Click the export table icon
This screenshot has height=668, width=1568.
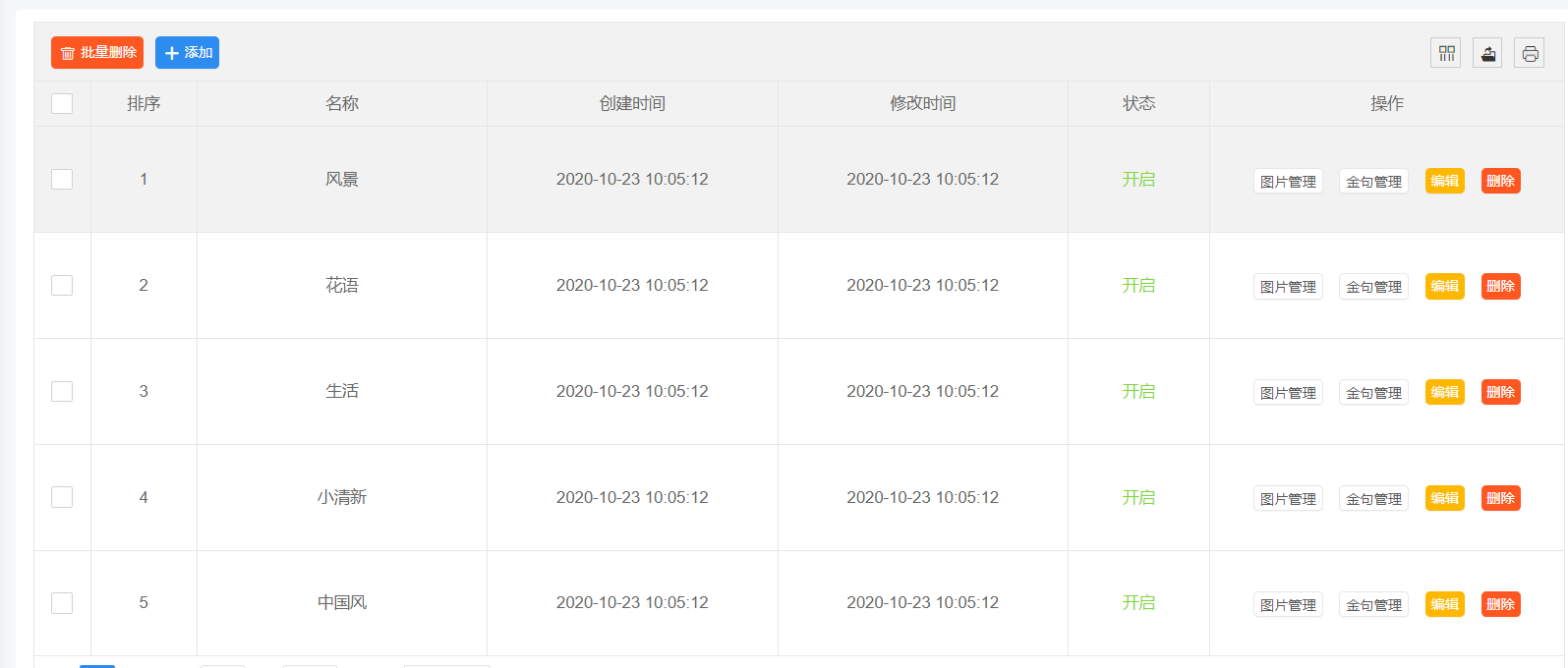(1488, 53)
